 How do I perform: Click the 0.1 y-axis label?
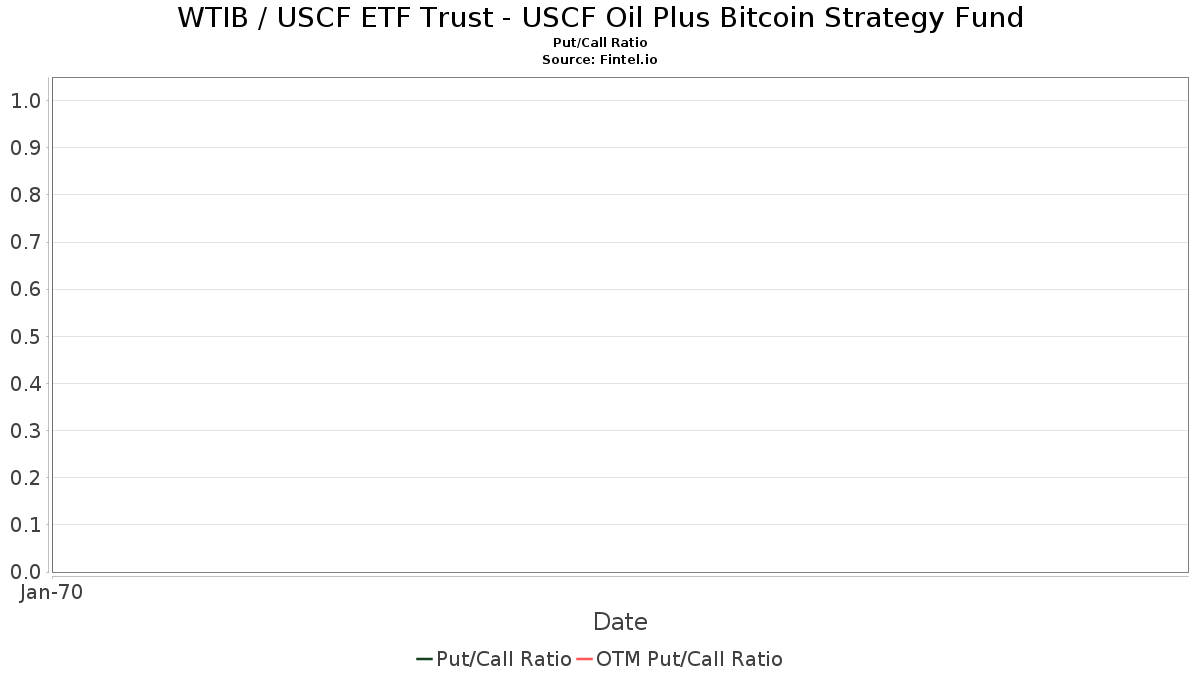(25, 525)
